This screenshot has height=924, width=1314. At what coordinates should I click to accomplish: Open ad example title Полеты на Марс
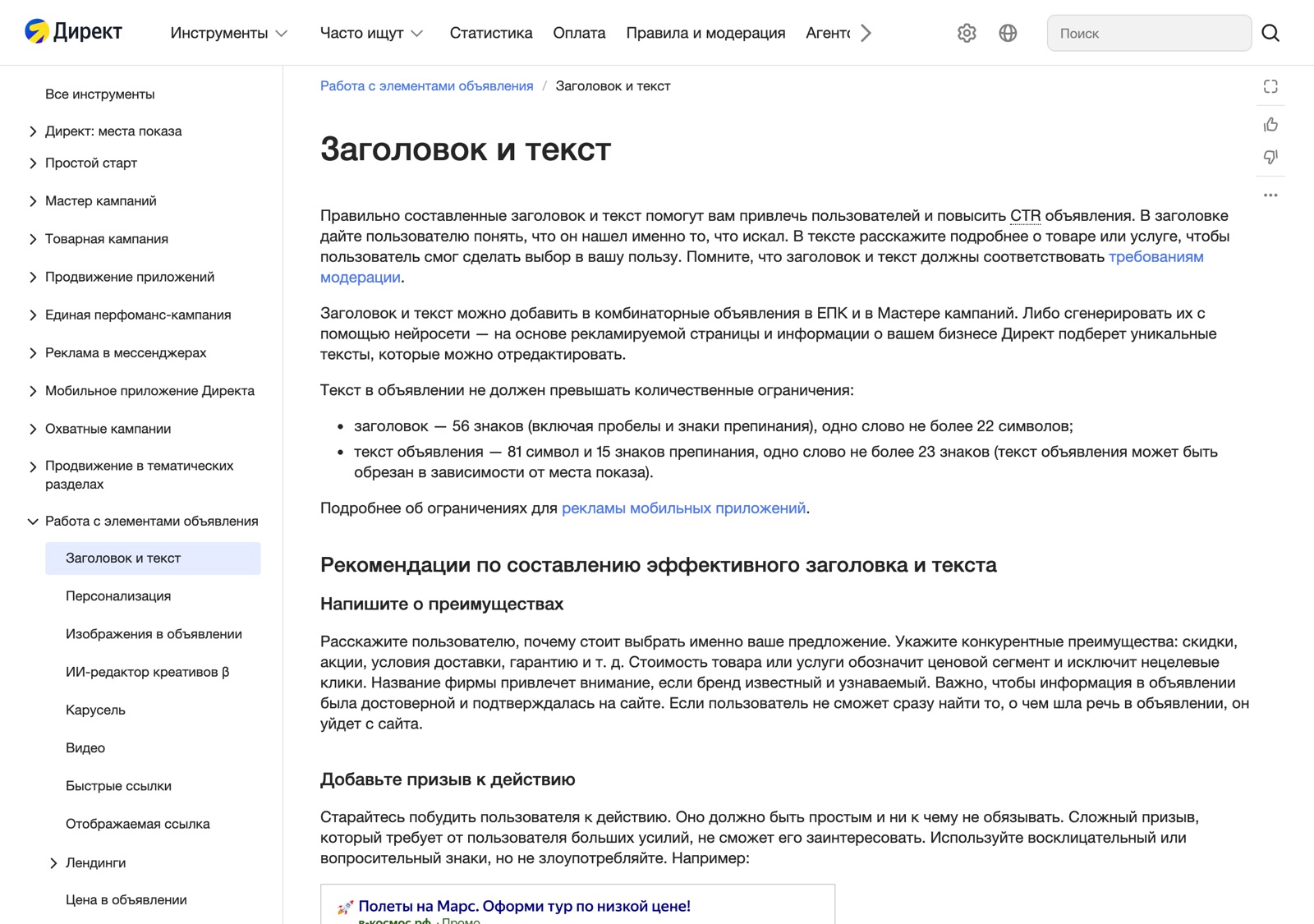click(x=524, y=906)
